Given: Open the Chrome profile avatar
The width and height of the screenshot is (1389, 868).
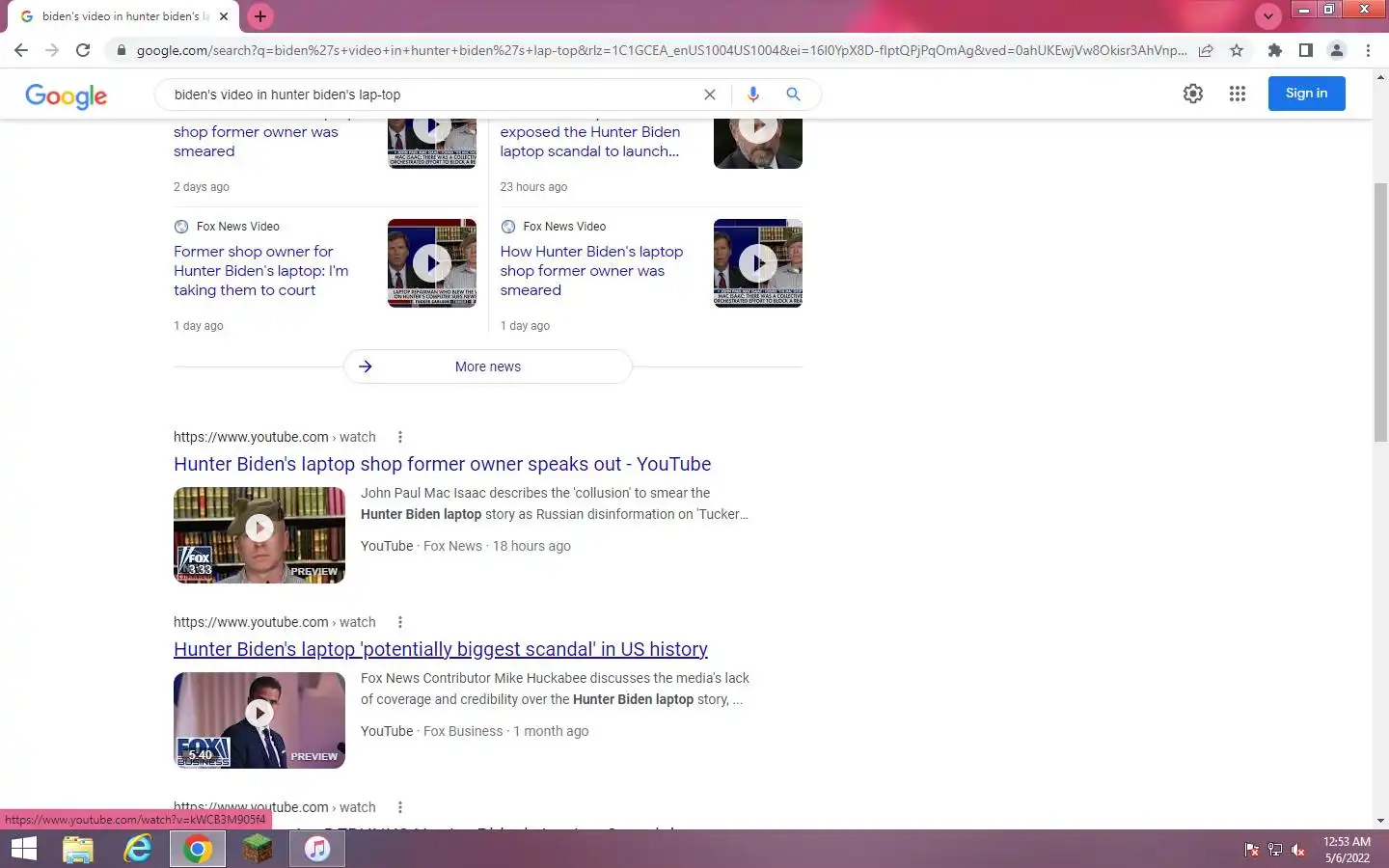Looking at the screenshot, I should 1337,50.
